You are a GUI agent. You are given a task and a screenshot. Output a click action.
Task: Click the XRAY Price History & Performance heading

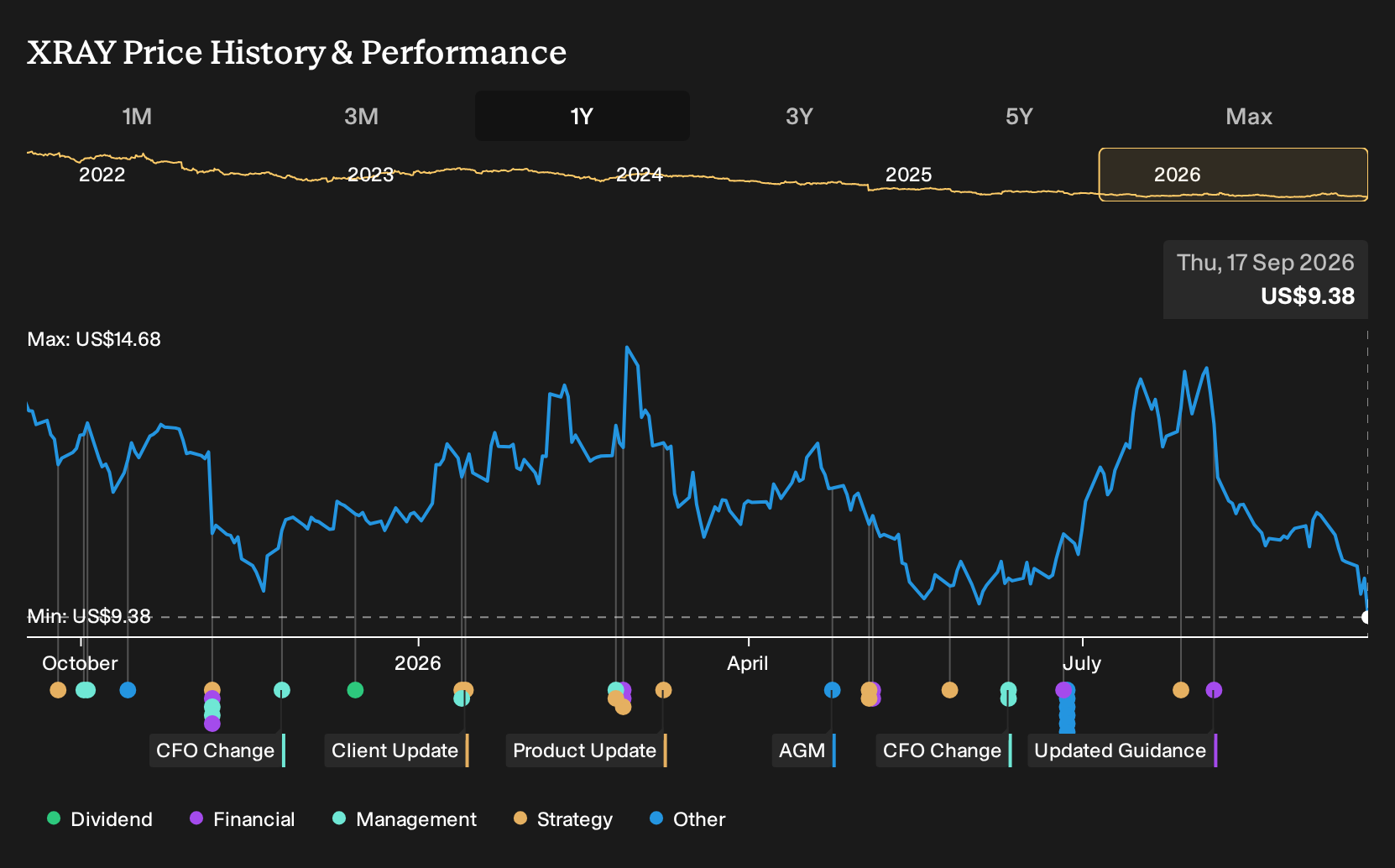click(297, 52)
